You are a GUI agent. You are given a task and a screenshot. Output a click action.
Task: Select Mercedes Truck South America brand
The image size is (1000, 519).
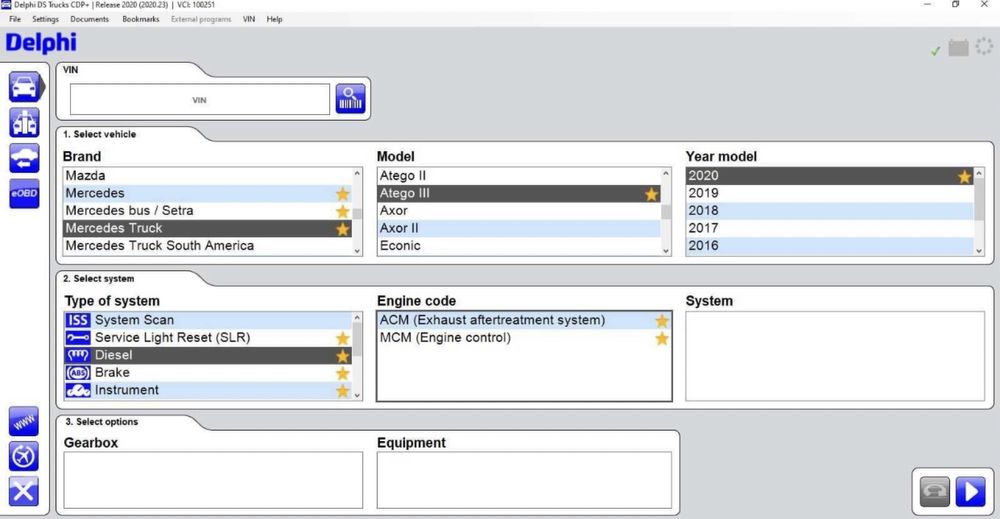[208, 246]
